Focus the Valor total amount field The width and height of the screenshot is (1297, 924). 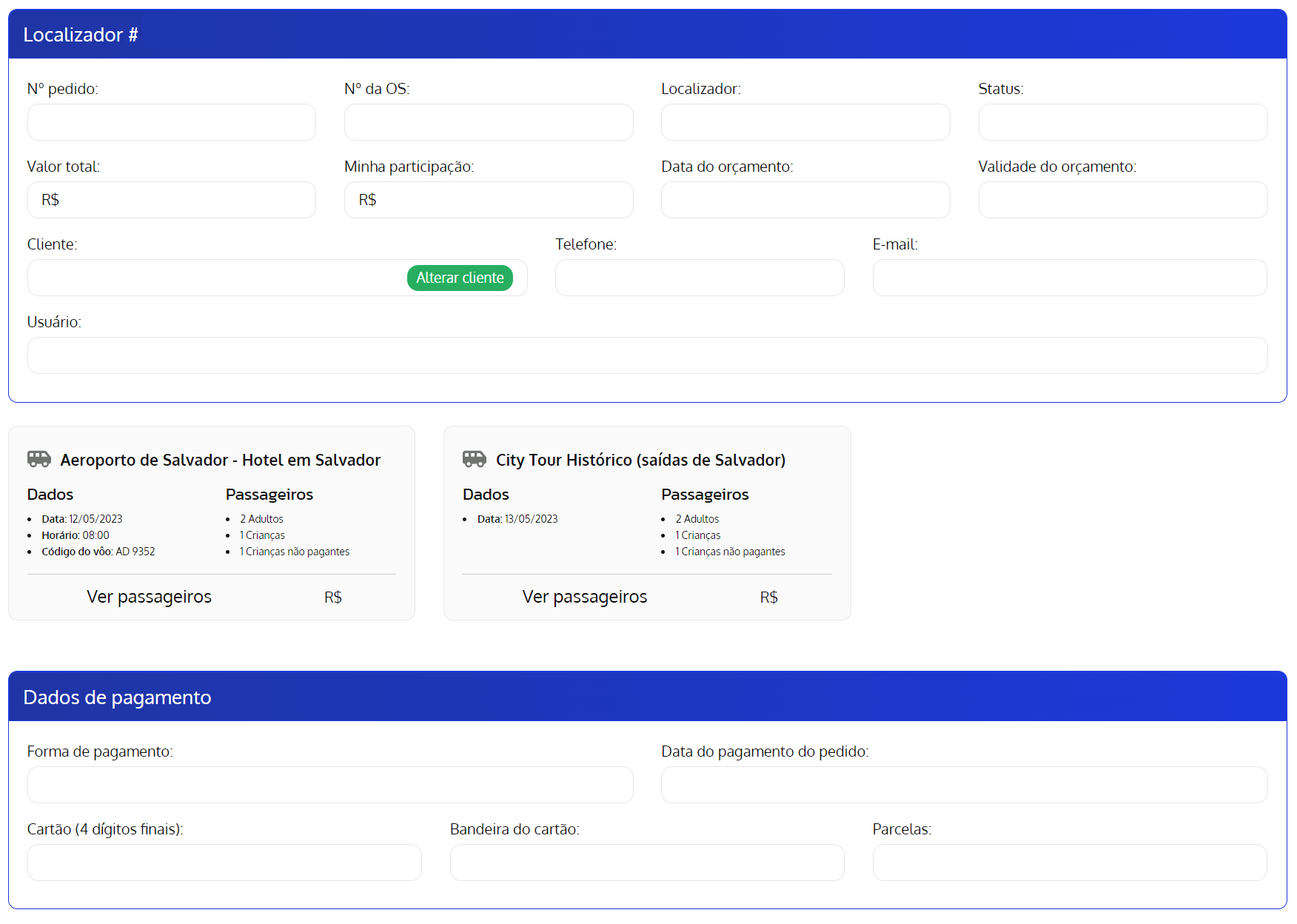[185, 200]
